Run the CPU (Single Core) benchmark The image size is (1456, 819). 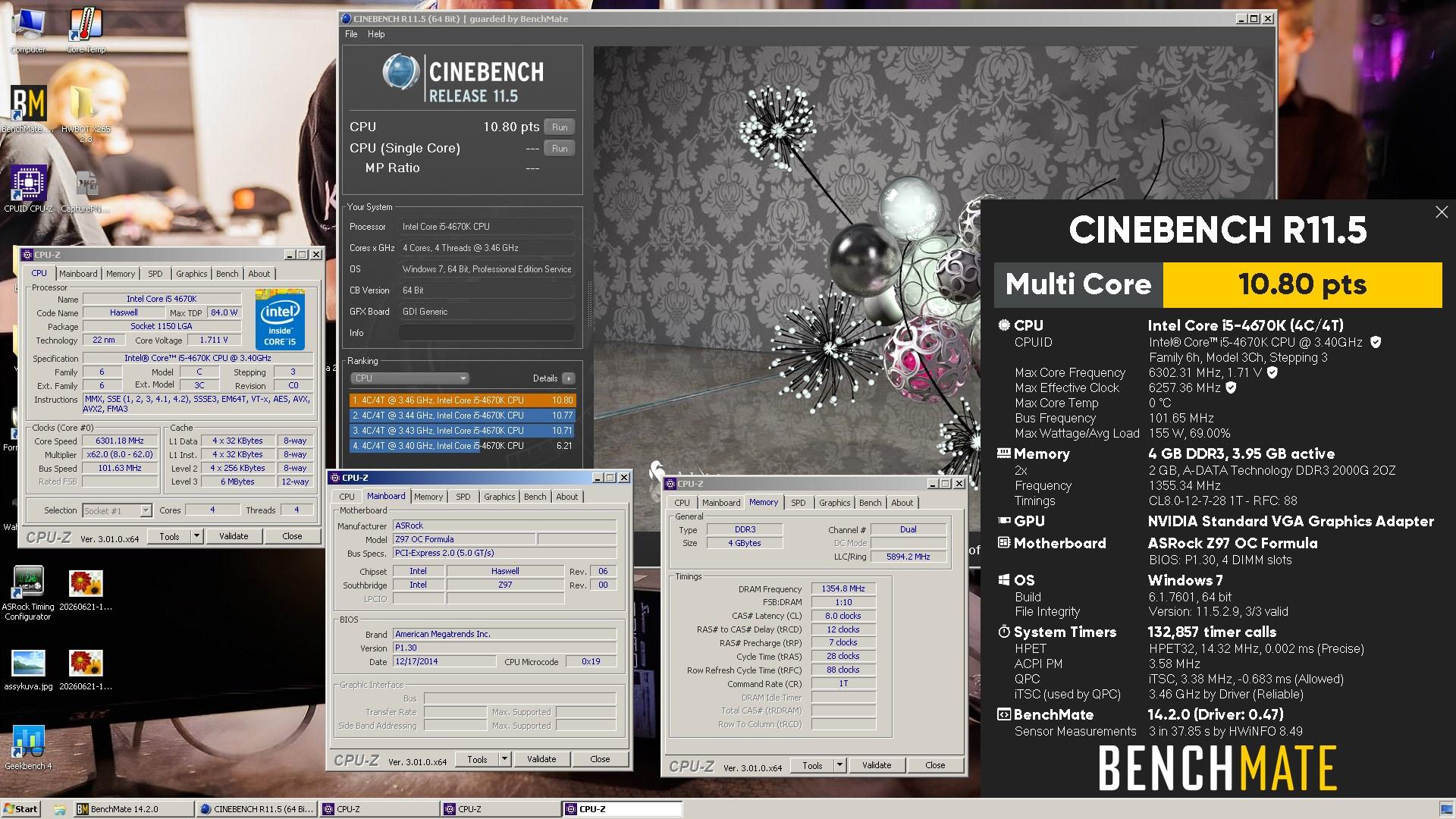pyautogui.click(x=560, y=149)
